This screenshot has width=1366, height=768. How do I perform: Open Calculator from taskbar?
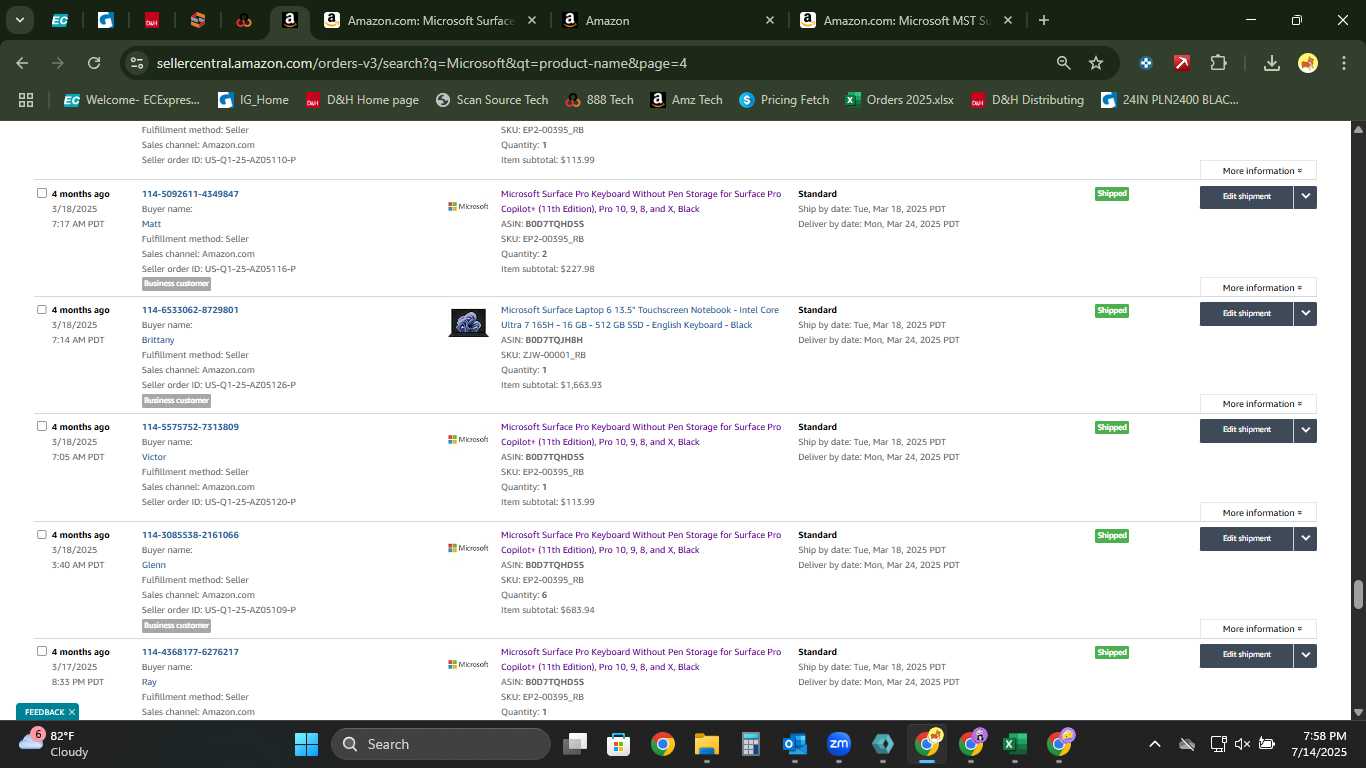[x=751, y=744]
